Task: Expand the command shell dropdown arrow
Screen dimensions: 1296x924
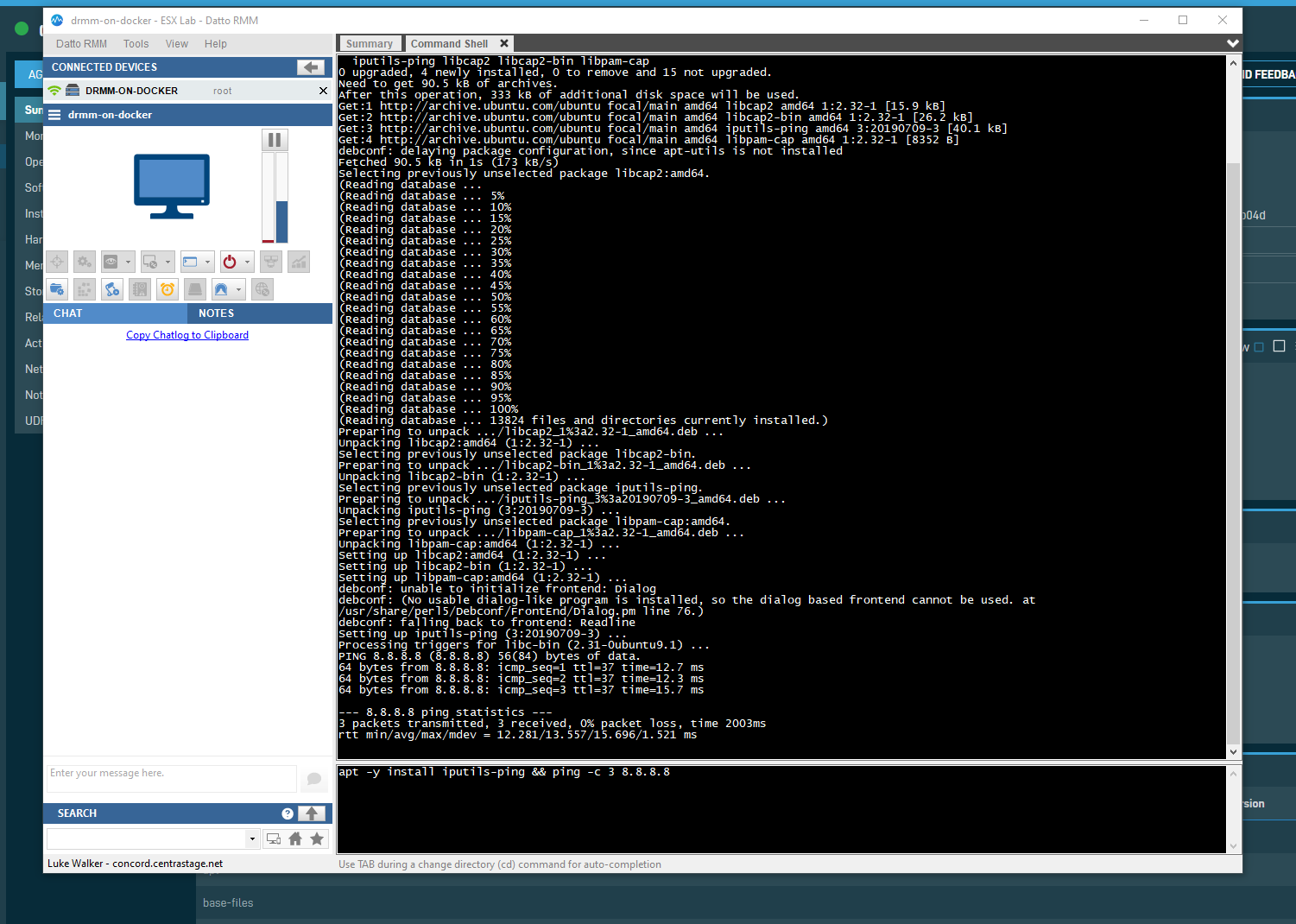Action: click(208, 262)
